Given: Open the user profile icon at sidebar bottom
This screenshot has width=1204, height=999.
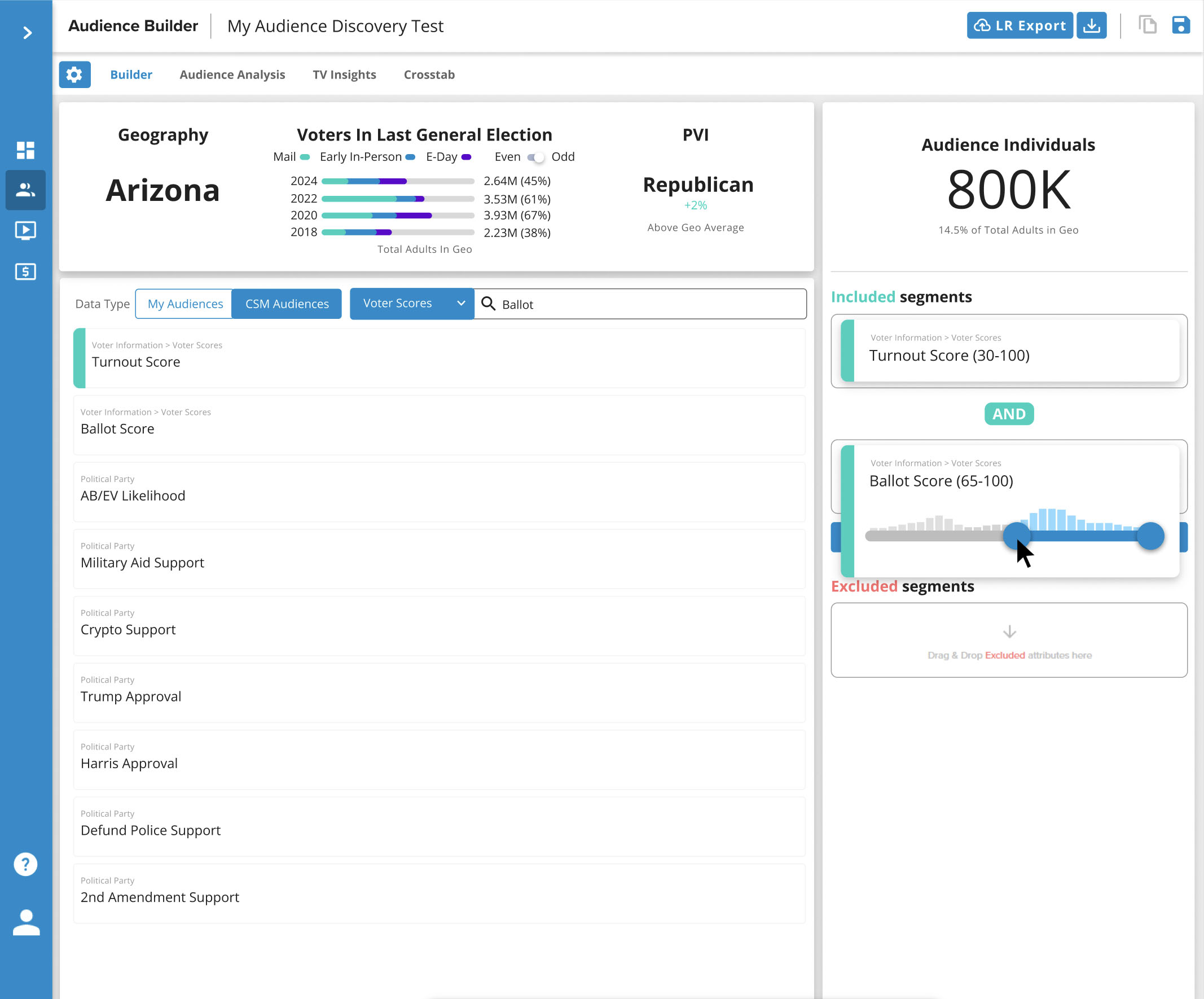Looking at the screenshot, I should pos(25,922).
